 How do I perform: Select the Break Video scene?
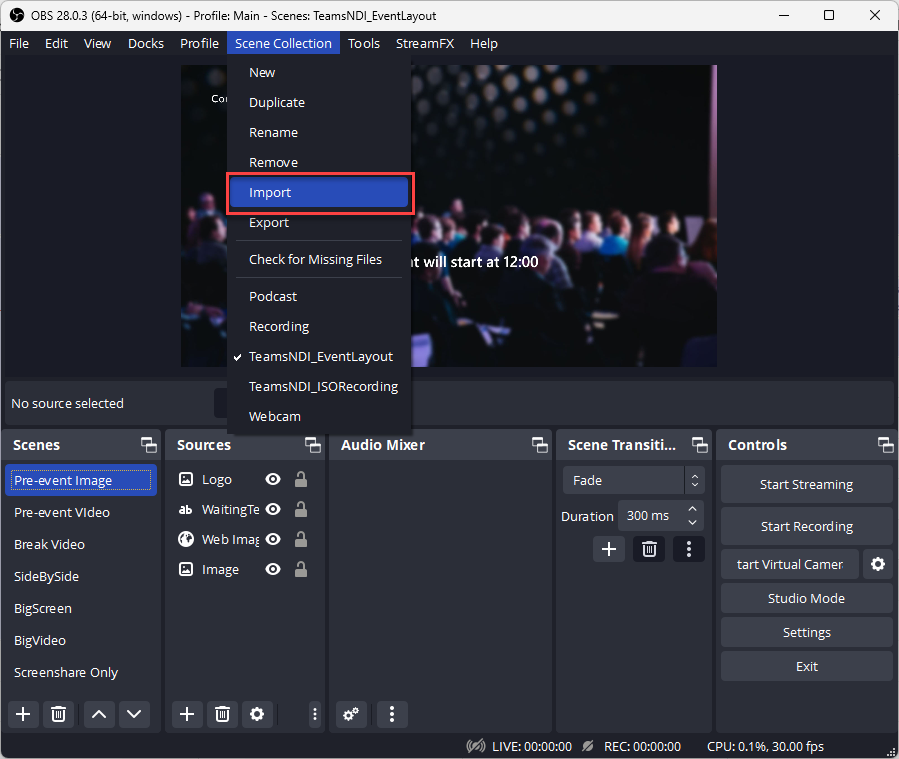click(81, 545)
